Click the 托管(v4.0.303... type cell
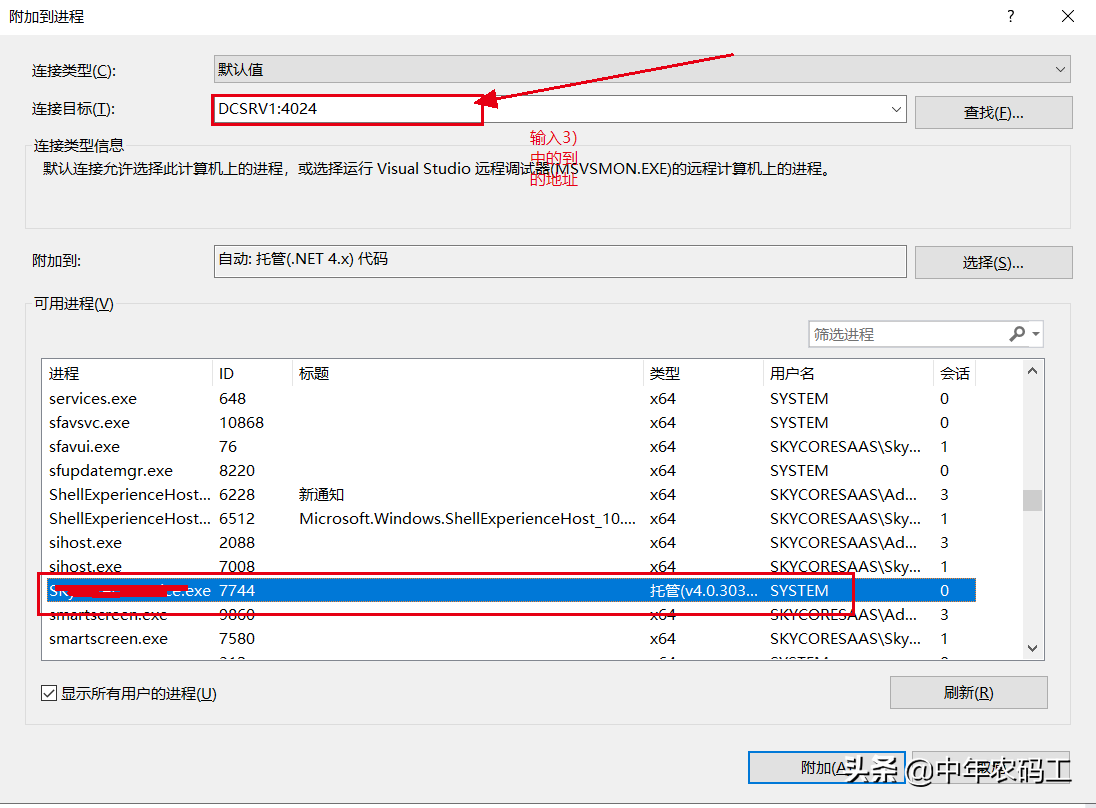1096x808 pixels. pos(703,590)
